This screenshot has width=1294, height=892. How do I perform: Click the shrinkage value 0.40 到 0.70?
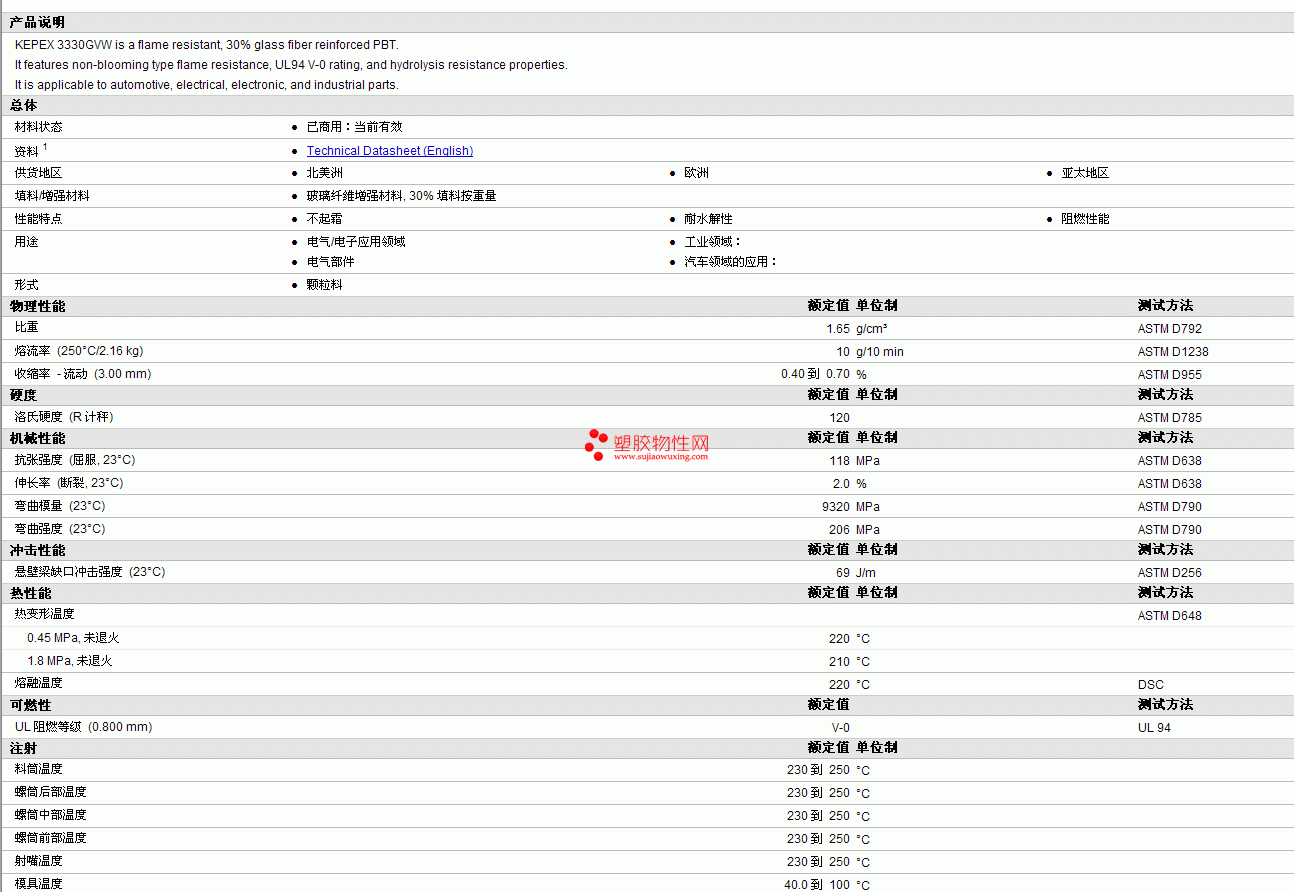(815, 375)
